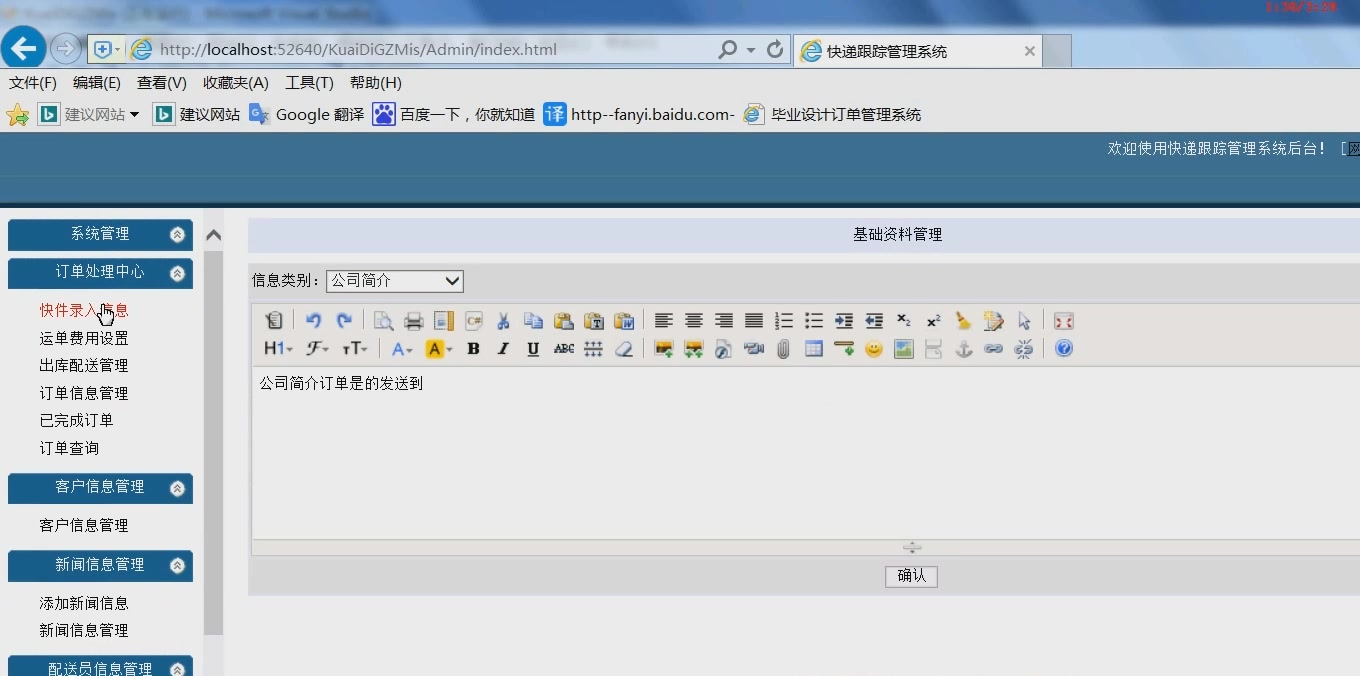Viewport: 1360px width, 676px height.
Task: Select the Undo icon in the editor toolbar
Action: click(313, 320)
